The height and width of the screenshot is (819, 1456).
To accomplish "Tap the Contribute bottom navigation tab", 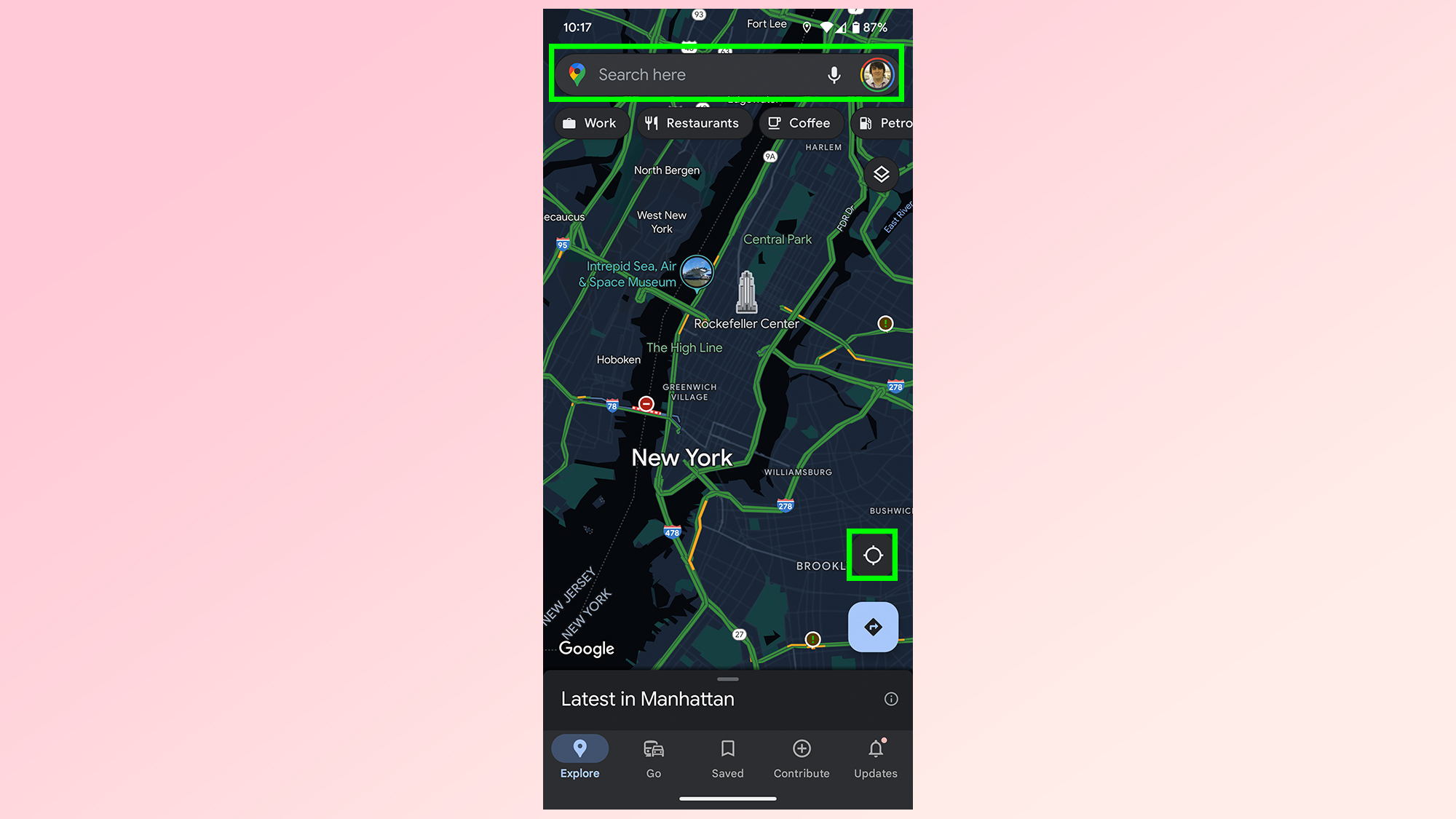I will (x=801, y=757).
